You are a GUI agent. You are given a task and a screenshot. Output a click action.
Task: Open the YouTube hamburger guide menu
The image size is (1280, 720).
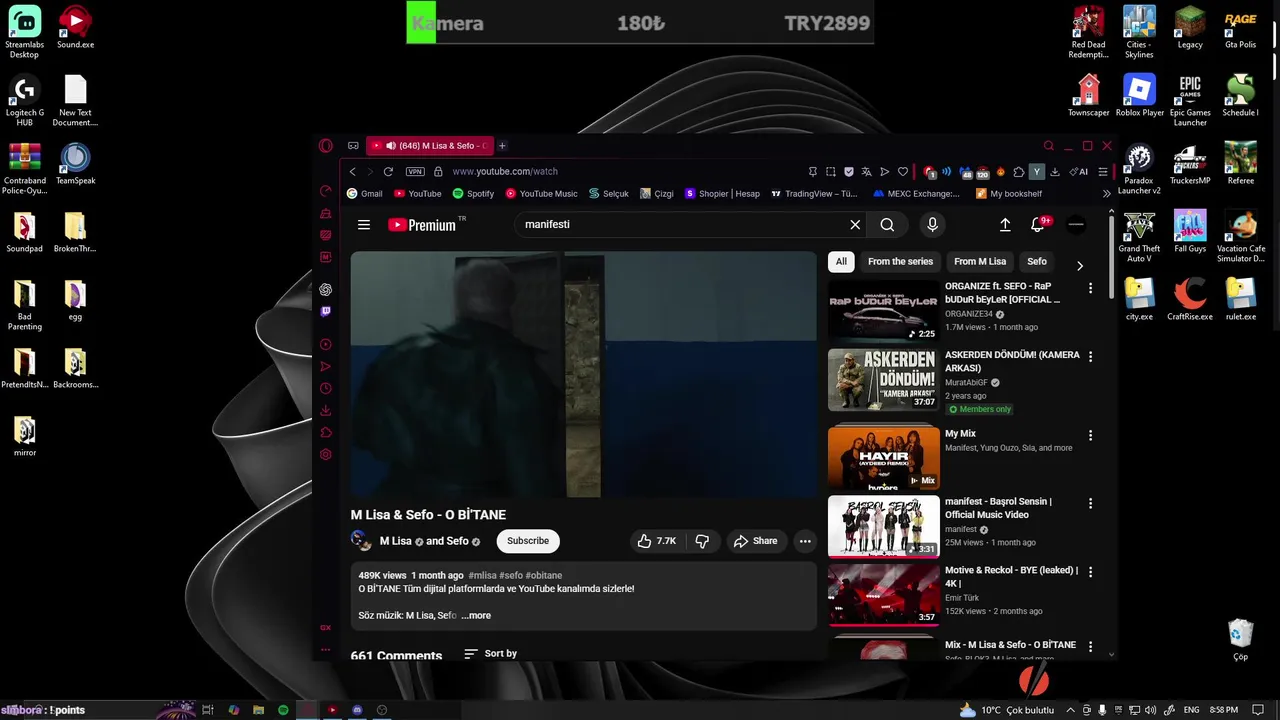tap(364, 225)
